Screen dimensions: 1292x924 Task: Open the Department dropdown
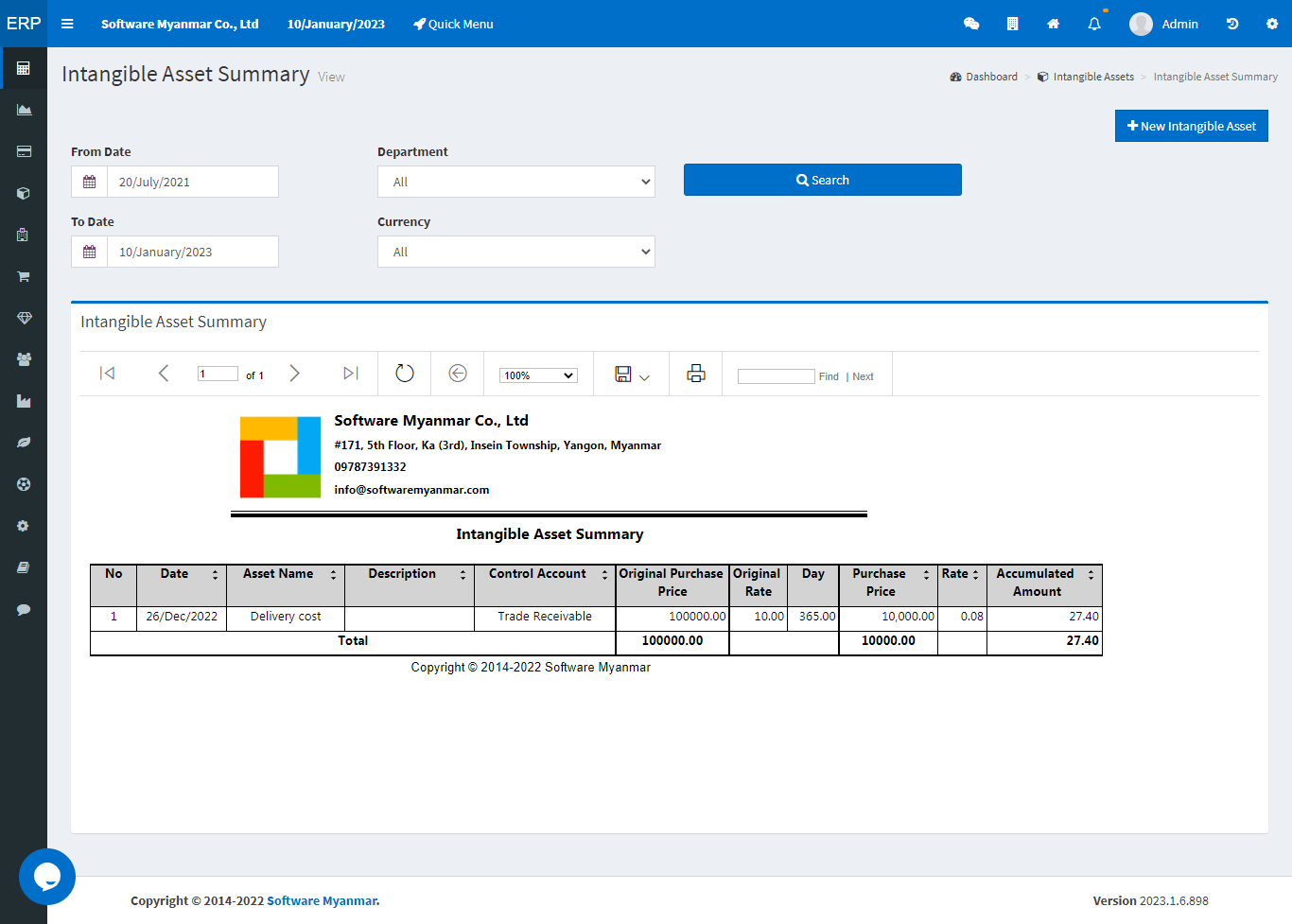[516, 182]
